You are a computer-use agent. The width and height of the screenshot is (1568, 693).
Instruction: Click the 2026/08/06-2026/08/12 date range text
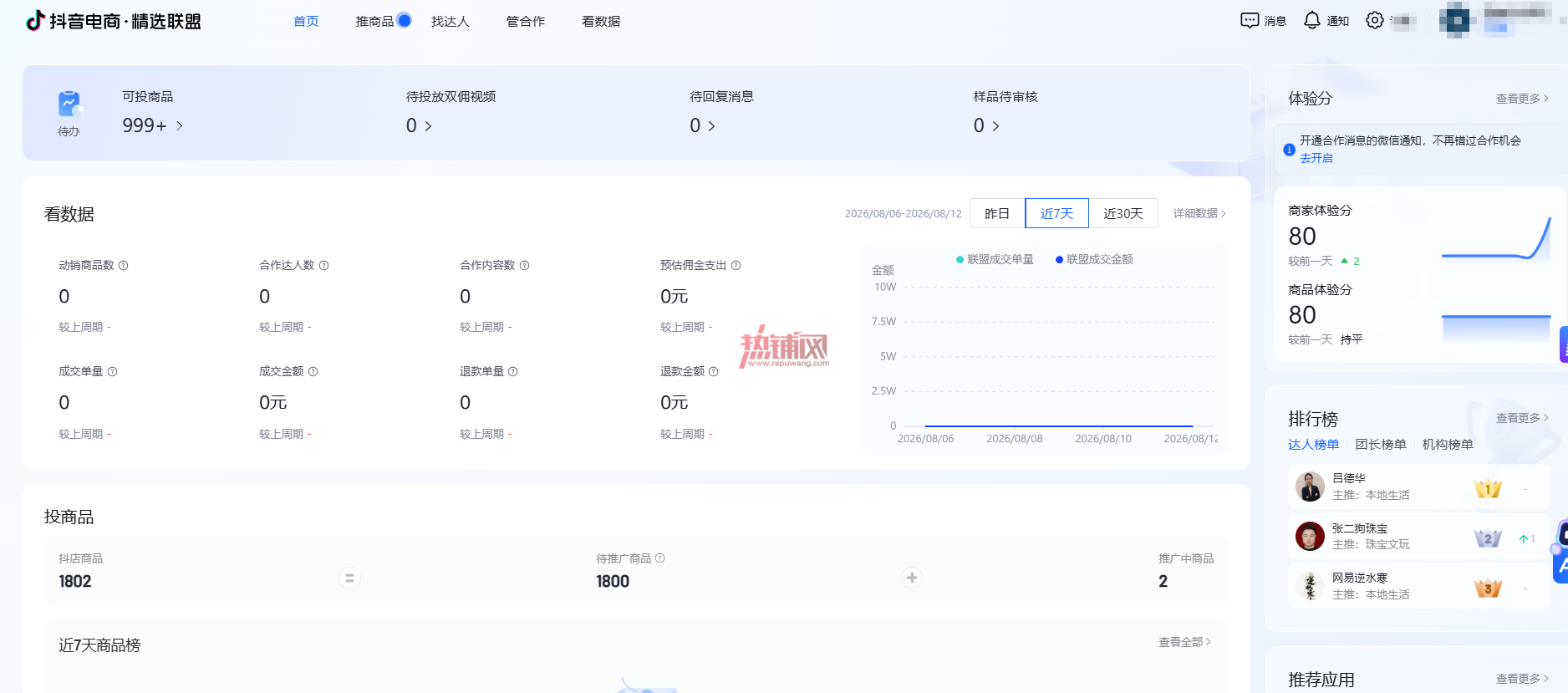point(903,214)
